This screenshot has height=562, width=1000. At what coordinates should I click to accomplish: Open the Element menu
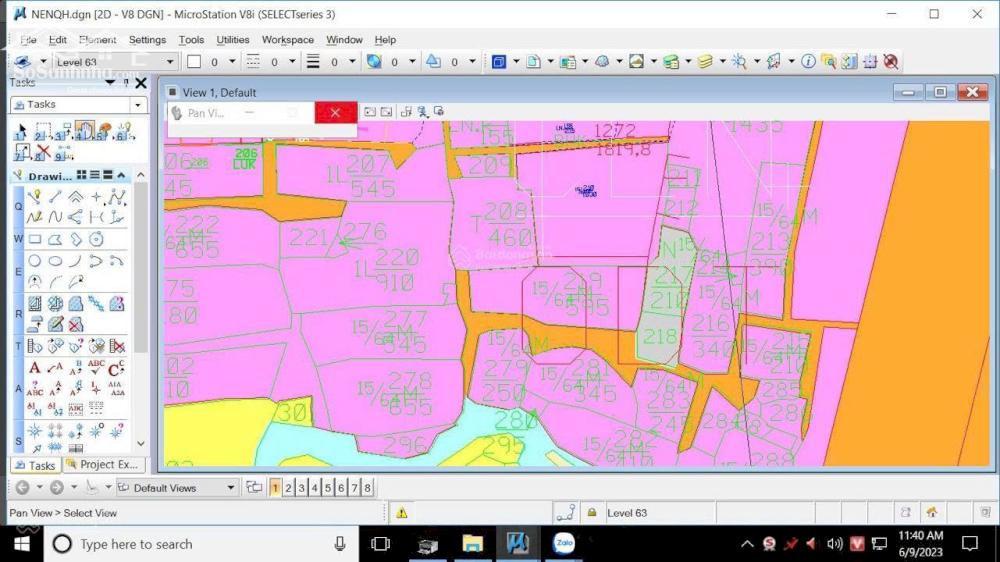[97, 40]
